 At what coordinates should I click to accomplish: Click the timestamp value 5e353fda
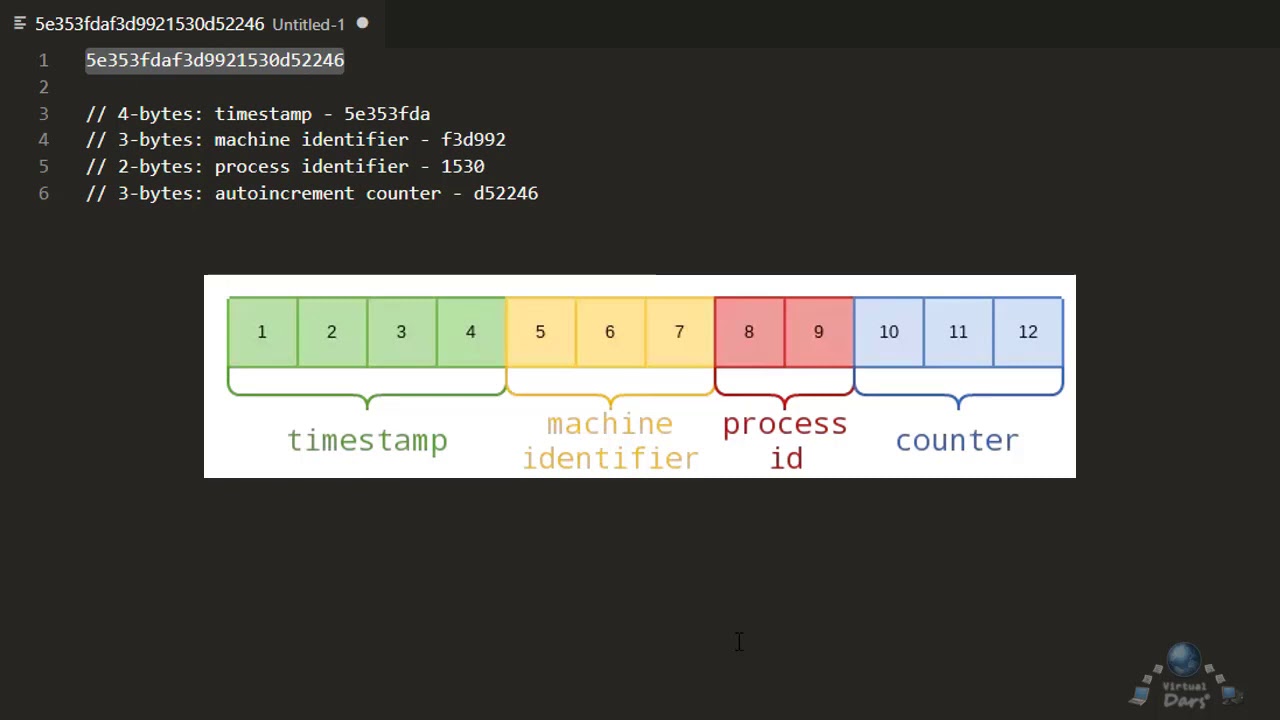pos(387,114)
